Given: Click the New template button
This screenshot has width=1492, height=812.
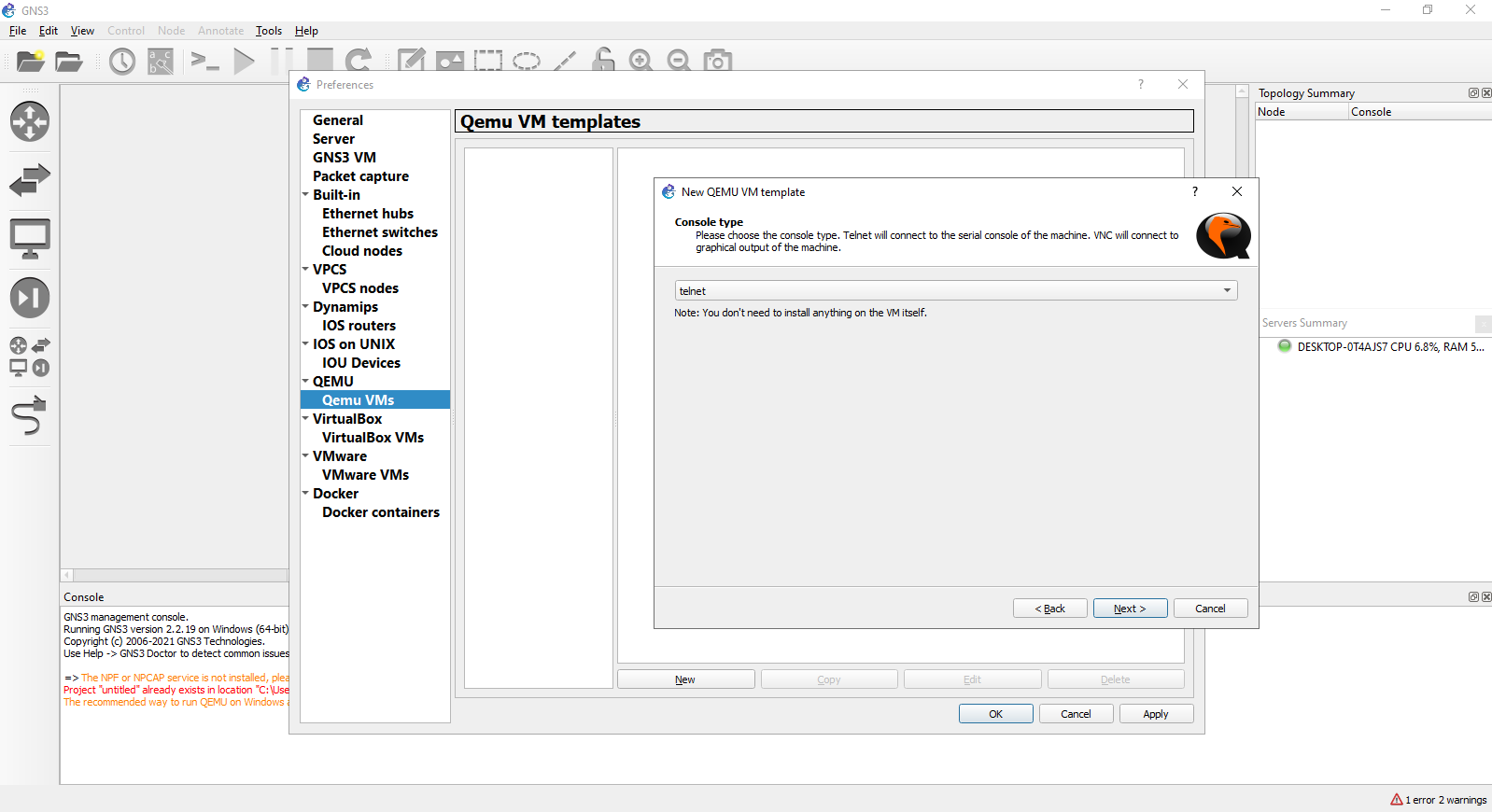Looking at the screenshot, I should click(685, 679).
